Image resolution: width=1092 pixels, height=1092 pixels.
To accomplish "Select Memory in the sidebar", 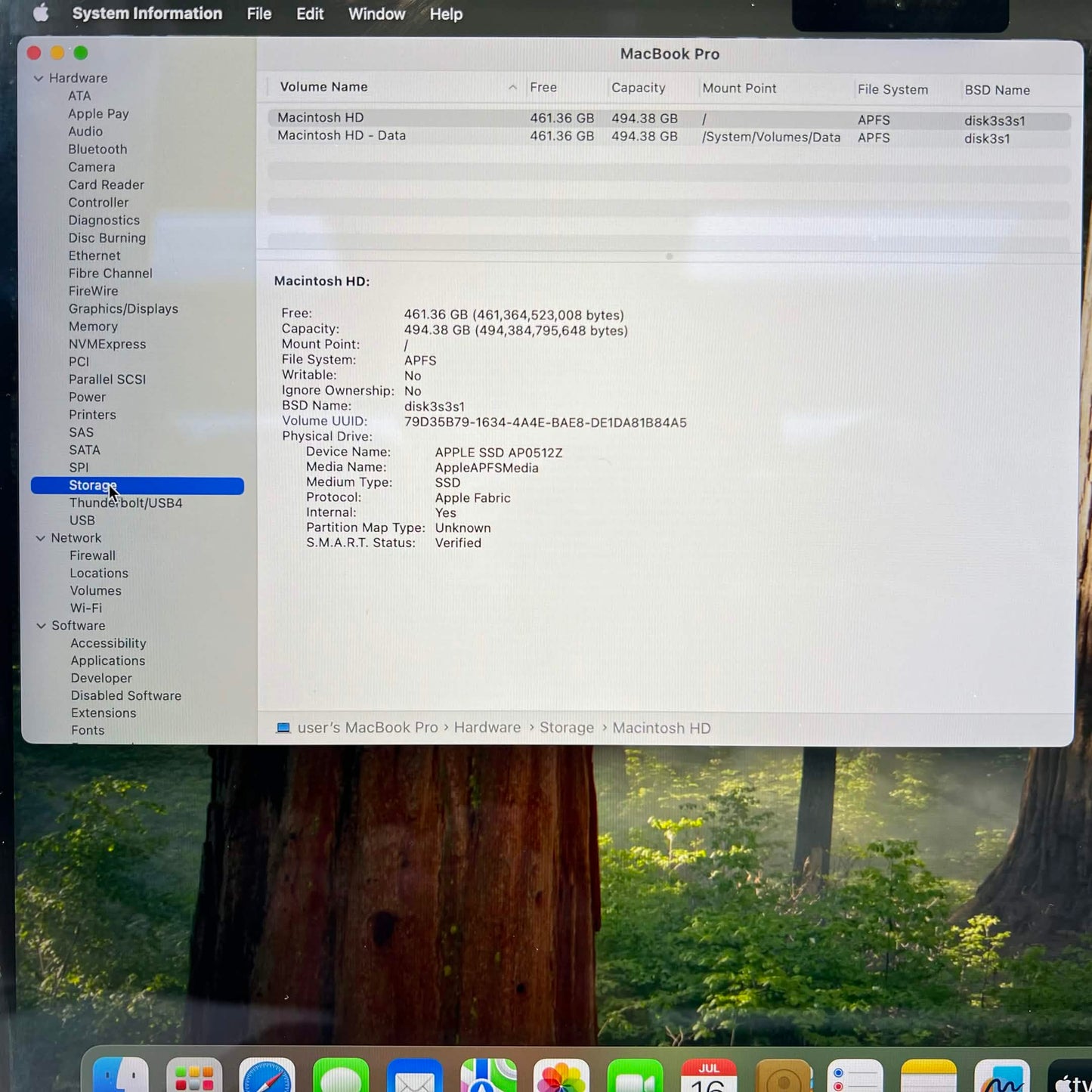I will pyautogui.click(x=93, y=326).
